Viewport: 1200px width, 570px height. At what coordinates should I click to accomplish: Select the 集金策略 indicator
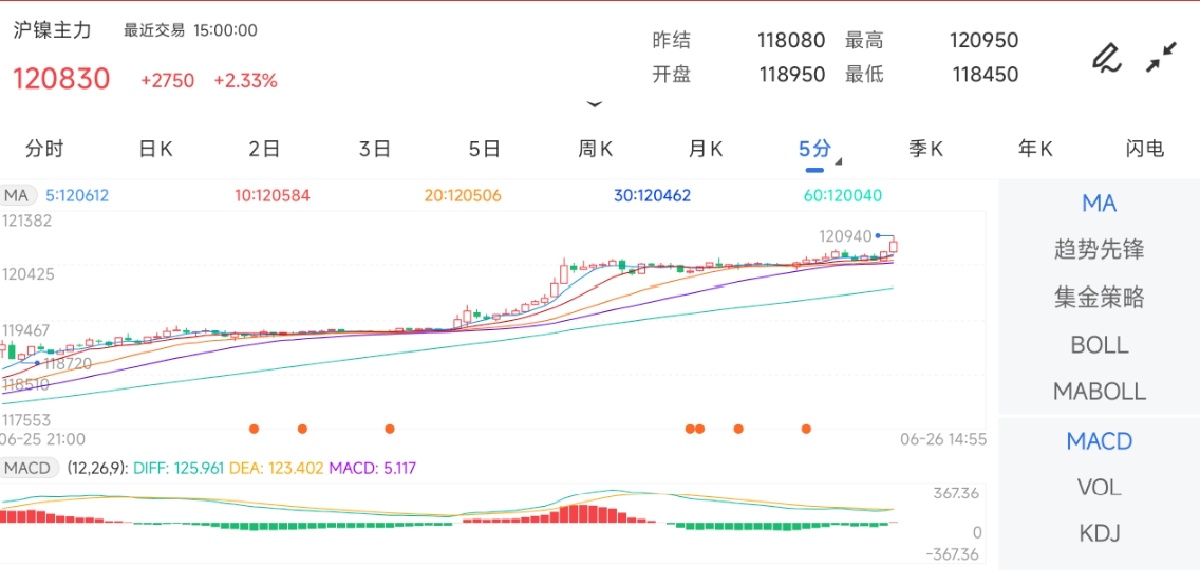click(x=1099, y=297)
